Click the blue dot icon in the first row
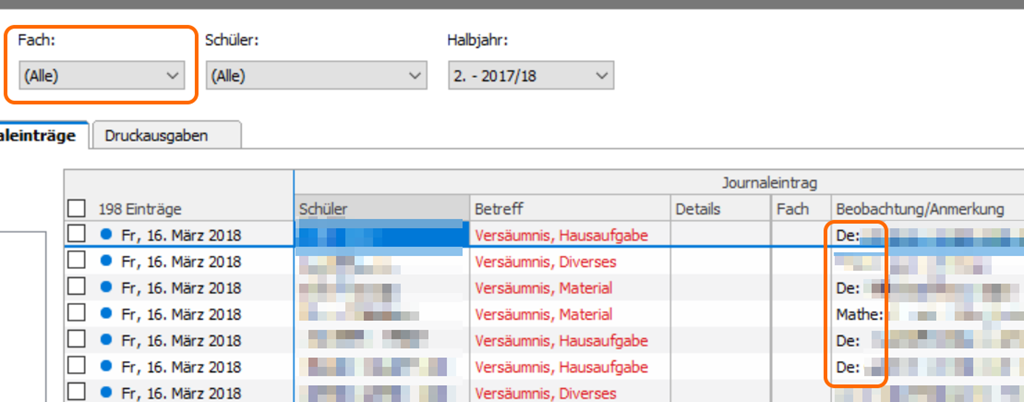This screenshot has width=1024, height=402. click(107, 235)
